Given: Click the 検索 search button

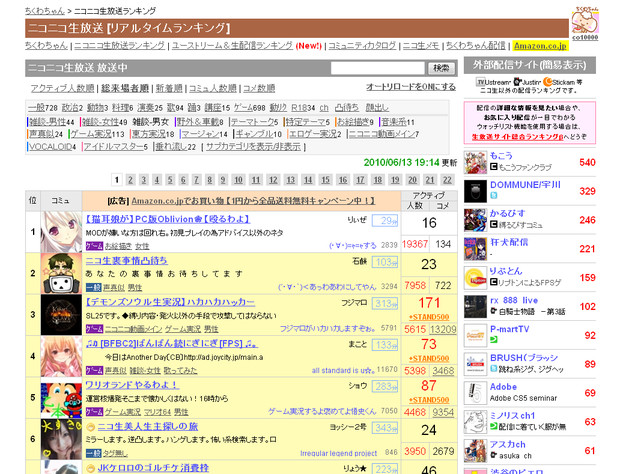Looking at the screenshot, I should [x=441, y=68].
